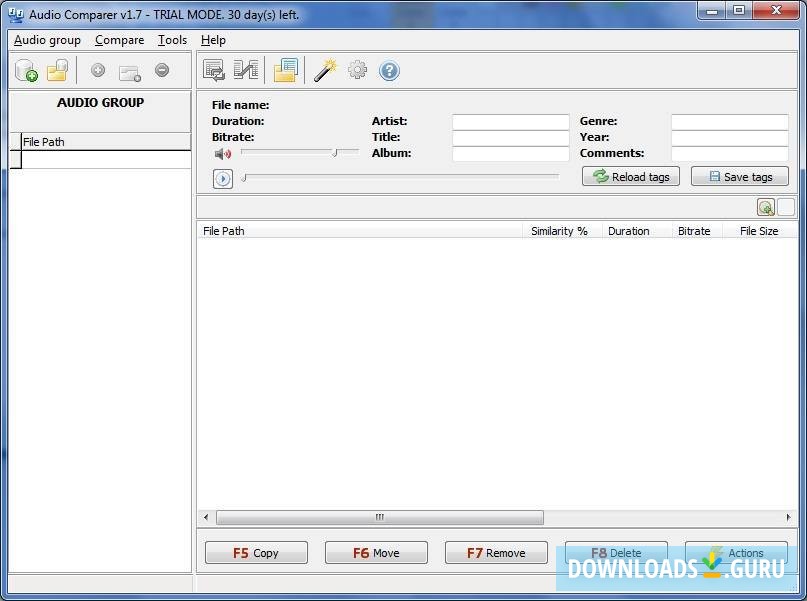Click the Reload tags button

[x=631, y=176]
